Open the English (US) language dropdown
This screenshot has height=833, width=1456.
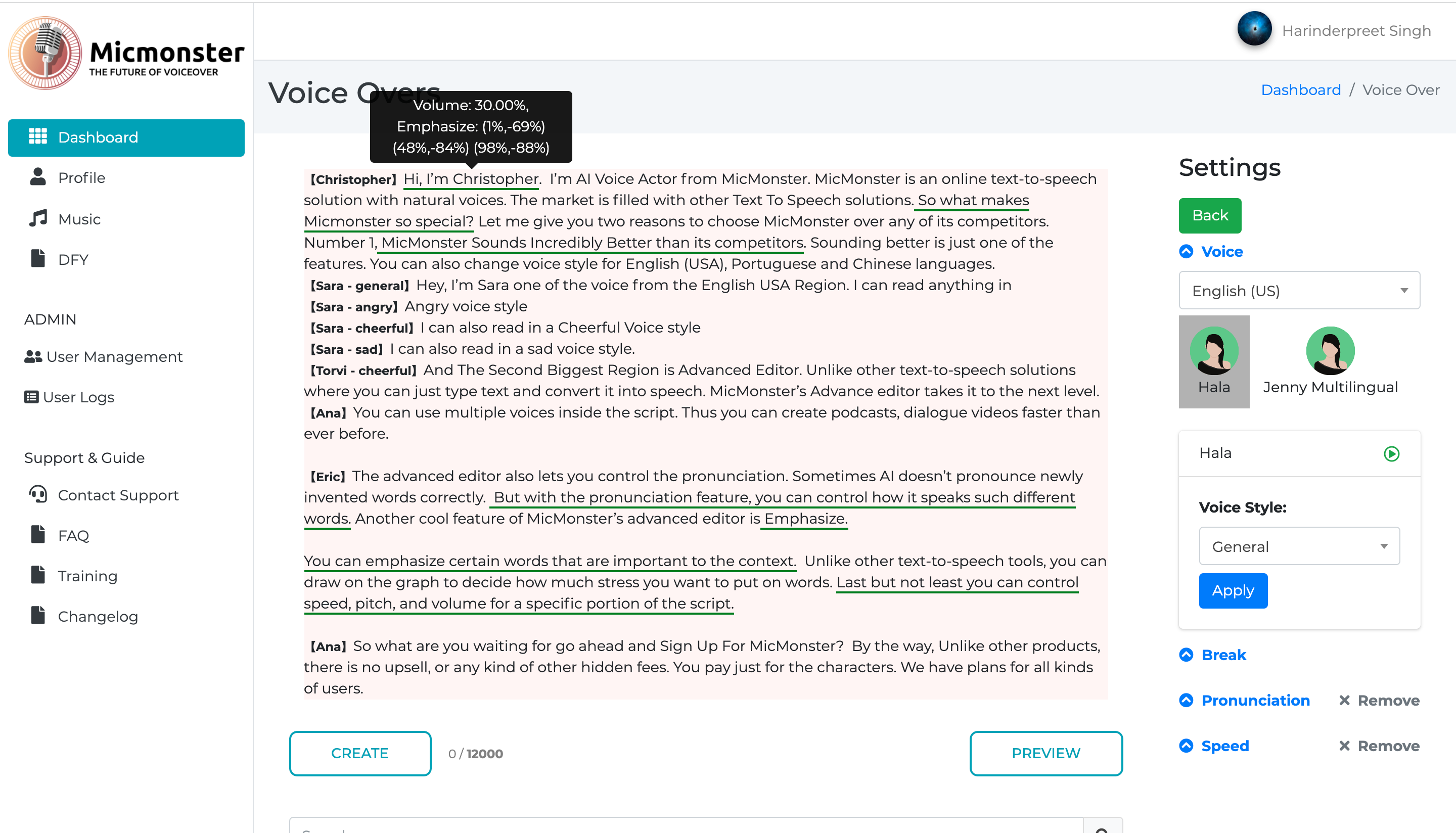pos(1299,290)
